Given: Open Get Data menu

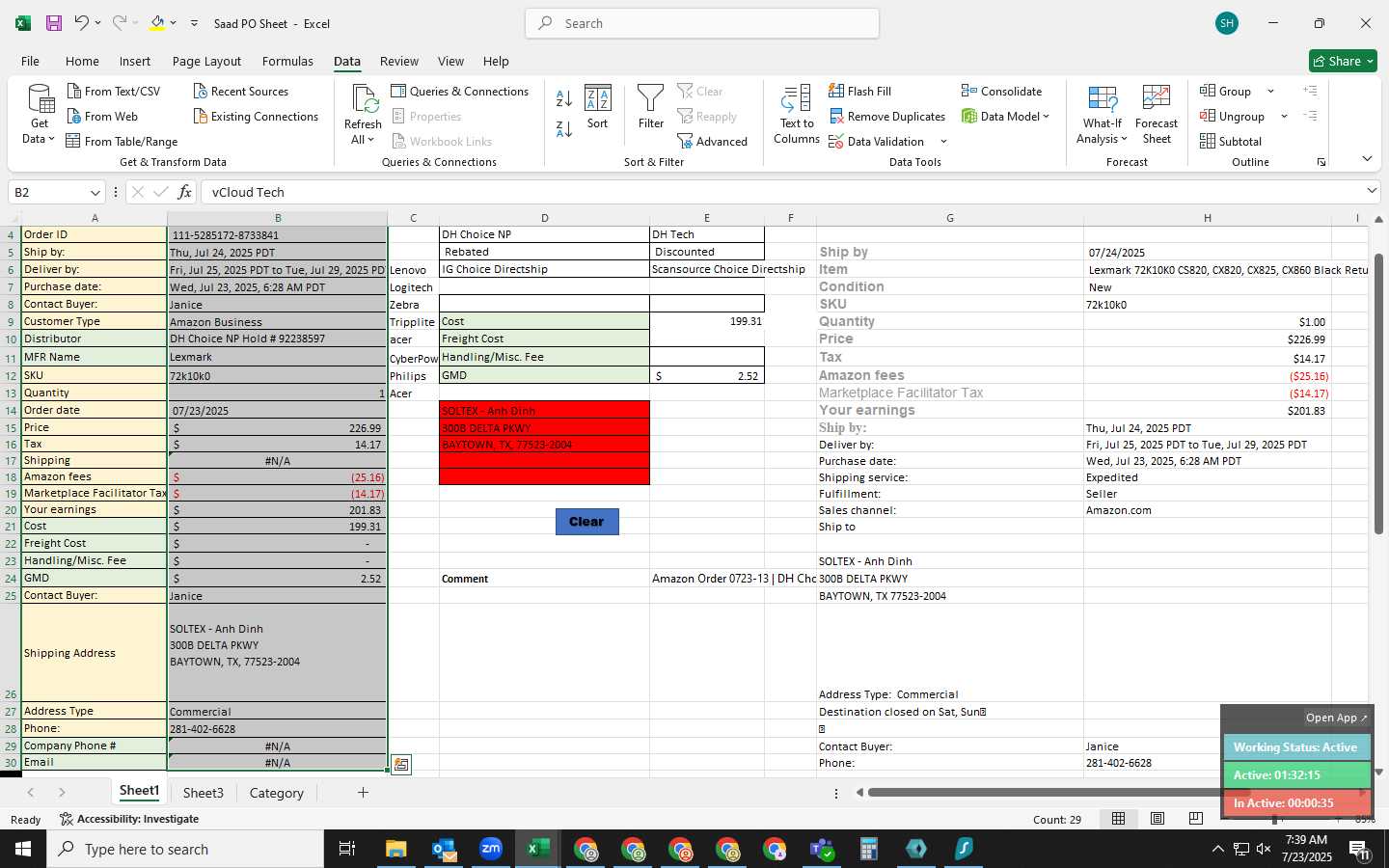Looking at the screenshot, I should tap(40, 115).
